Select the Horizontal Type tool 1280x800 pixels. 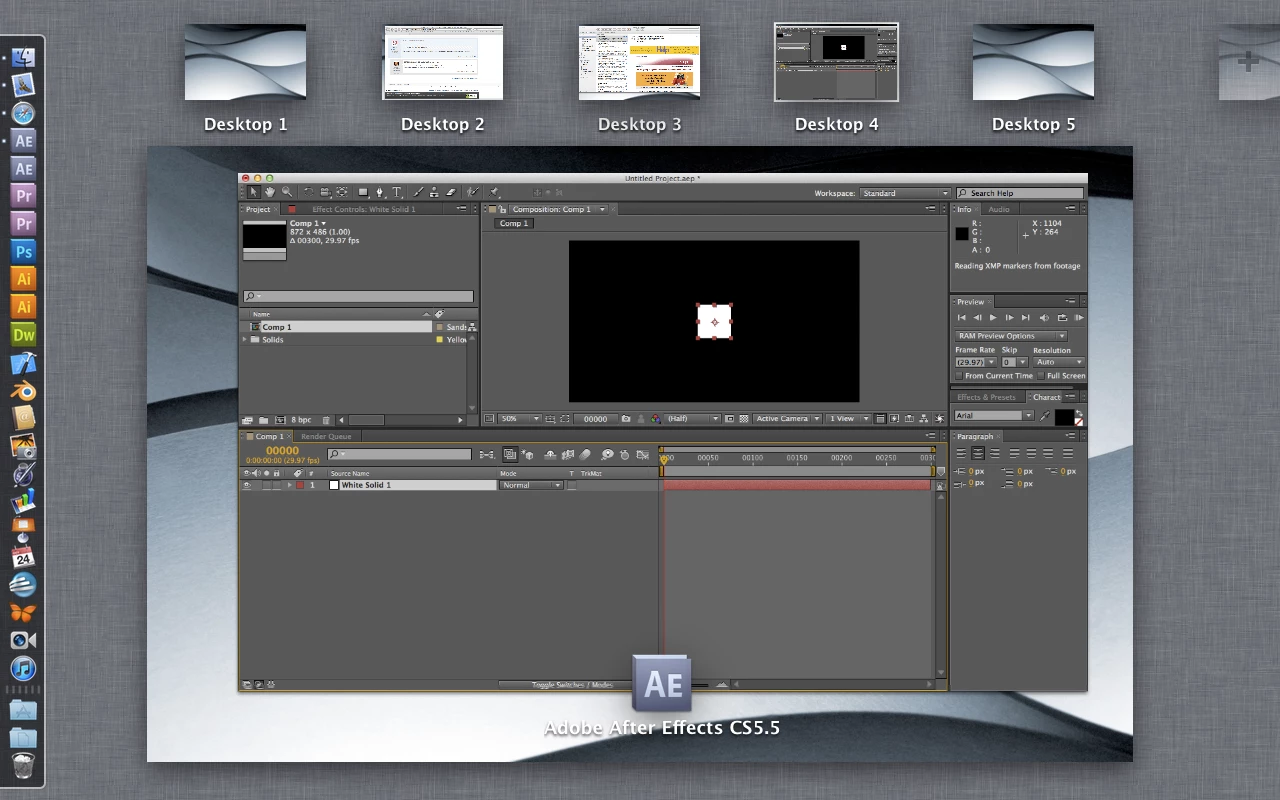[396, 192]
